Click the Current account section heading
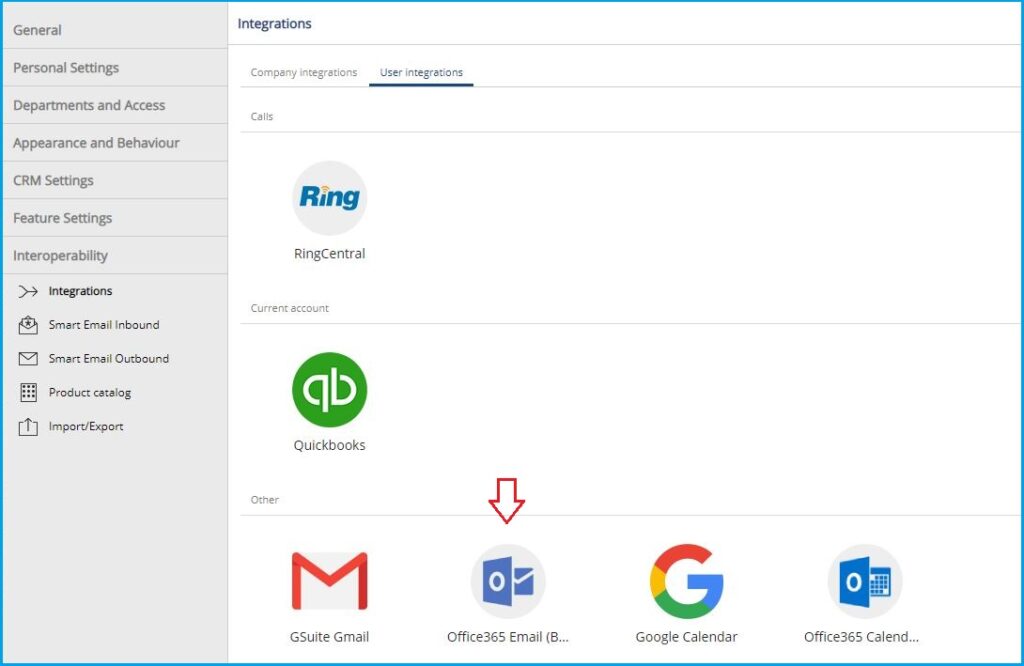The image size is (1024, 666). click(289, 308)
